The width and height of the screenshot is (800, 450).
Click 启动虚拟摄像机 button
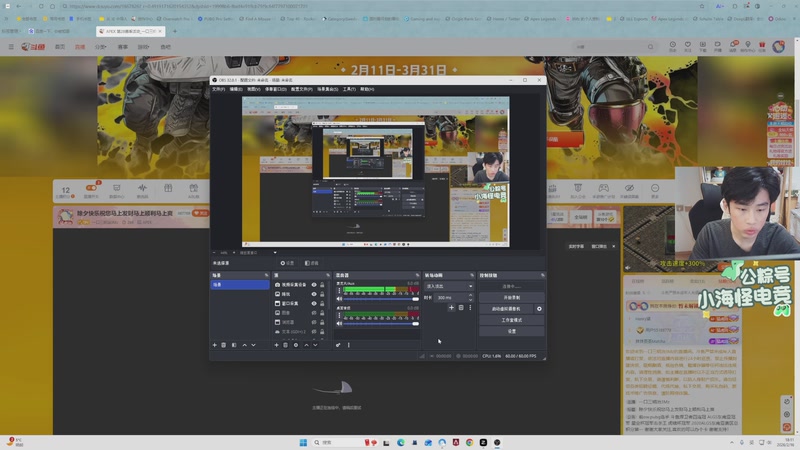(506, 309)
